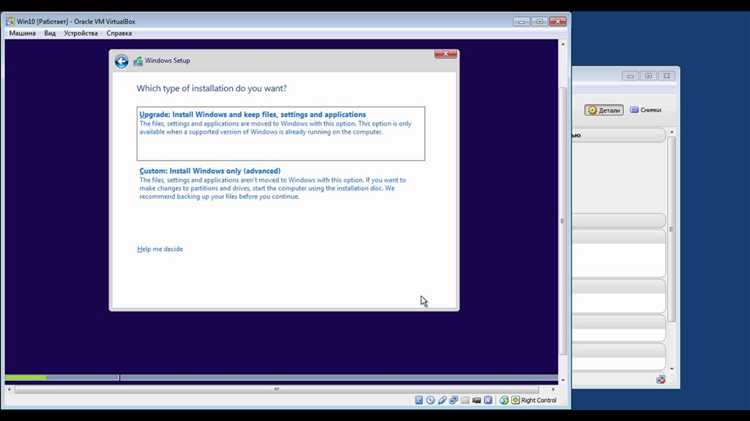Open the USB devices status icon
Viewport: 750px width, 421px height.
coord(442,400)
